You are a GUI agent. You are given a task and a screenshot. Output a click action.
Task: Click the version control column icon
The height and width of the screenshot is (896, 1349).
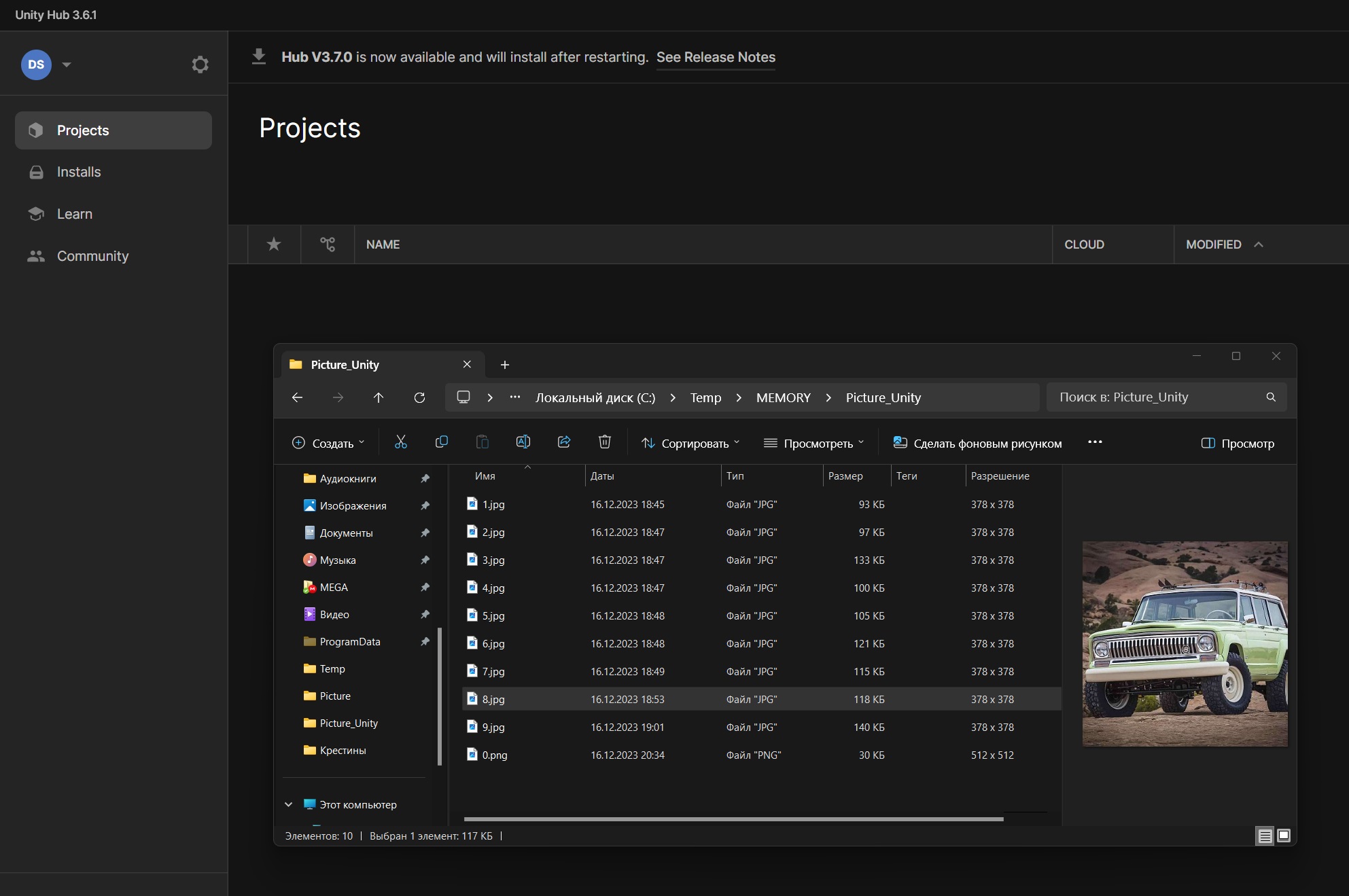(328, 244)
